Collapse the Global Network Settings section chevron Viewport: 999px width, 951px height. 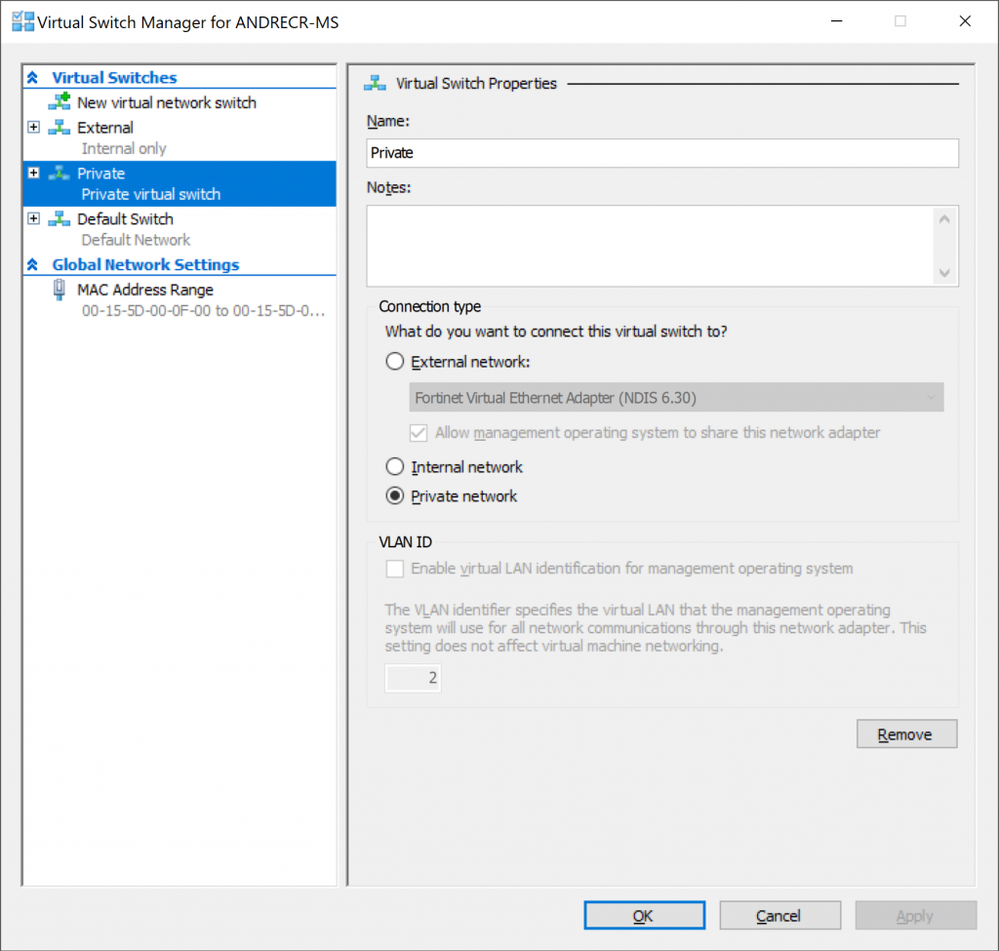[x=32, y=264]
